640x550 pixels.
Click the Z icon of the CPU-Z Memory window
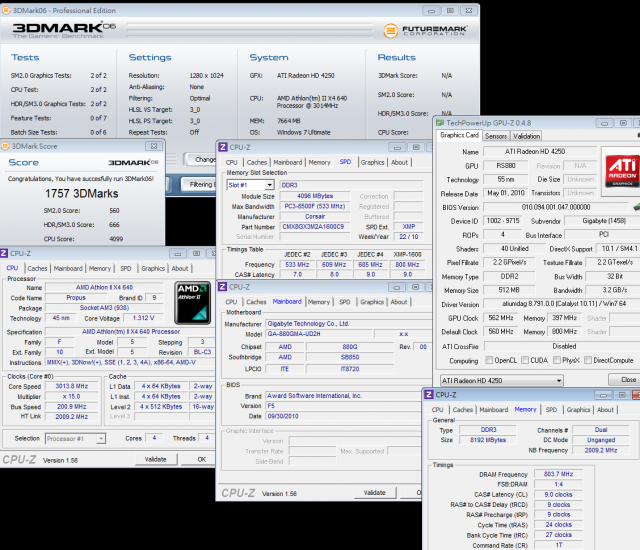tap(429, 395)
